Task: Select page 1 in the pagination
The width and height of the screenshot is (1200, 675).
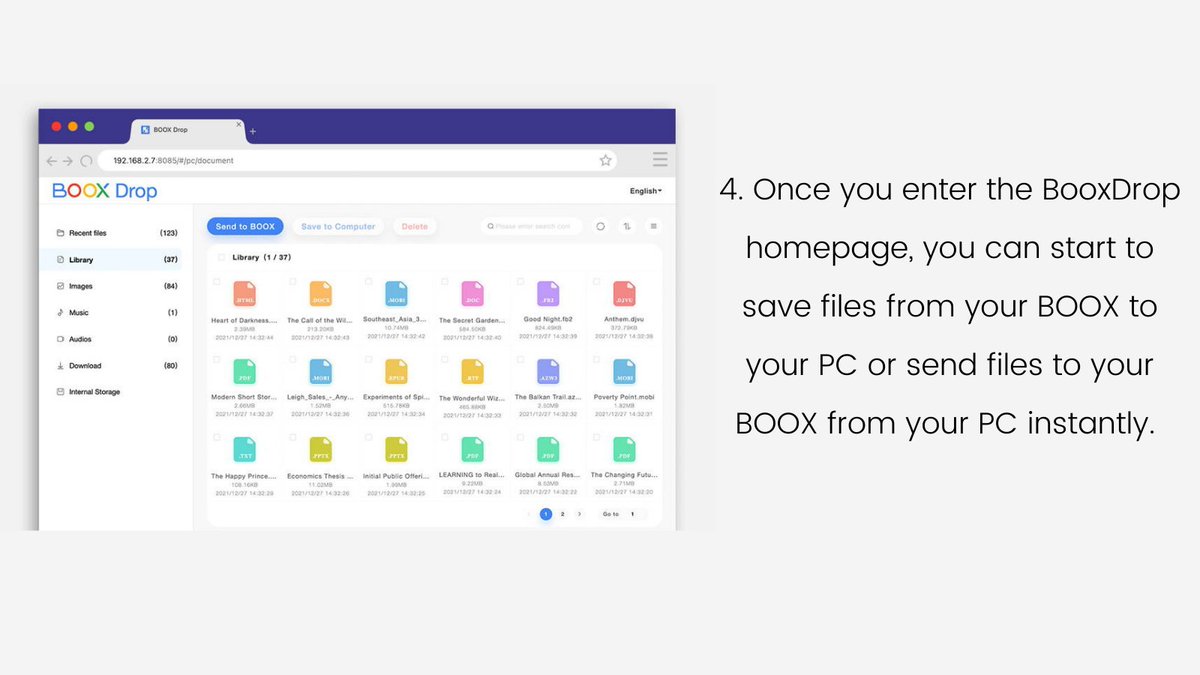Action: click(546, 514)
